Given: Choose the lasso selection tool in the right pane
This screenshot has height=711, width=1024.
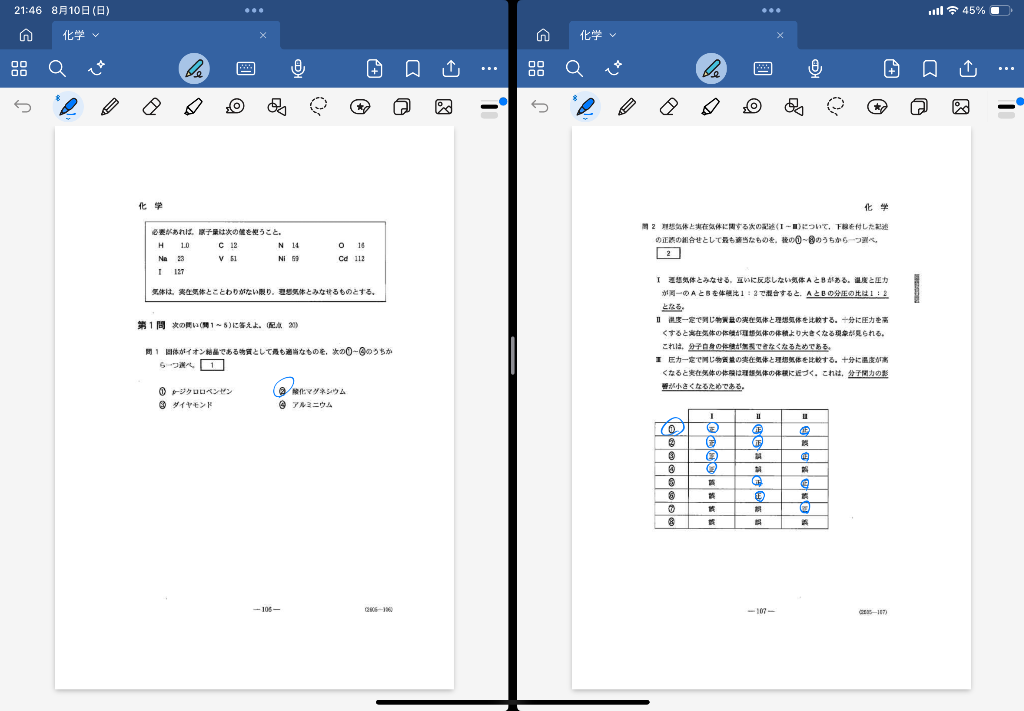Looking at the screenshot, I should [836, 107].
